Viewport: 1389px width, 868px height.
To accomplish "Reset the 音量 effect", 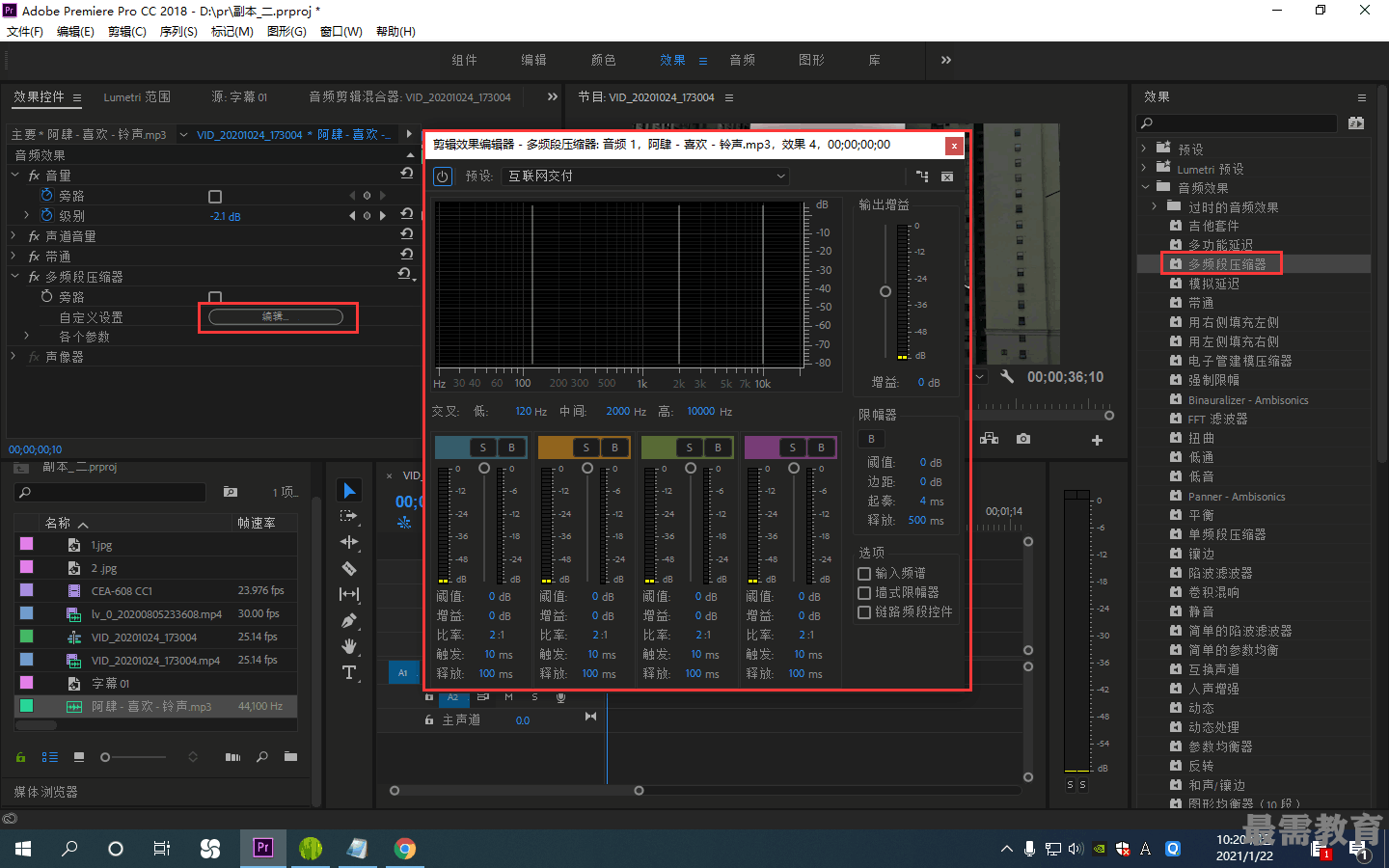I will pyautogui.click(x=406, y=174).
